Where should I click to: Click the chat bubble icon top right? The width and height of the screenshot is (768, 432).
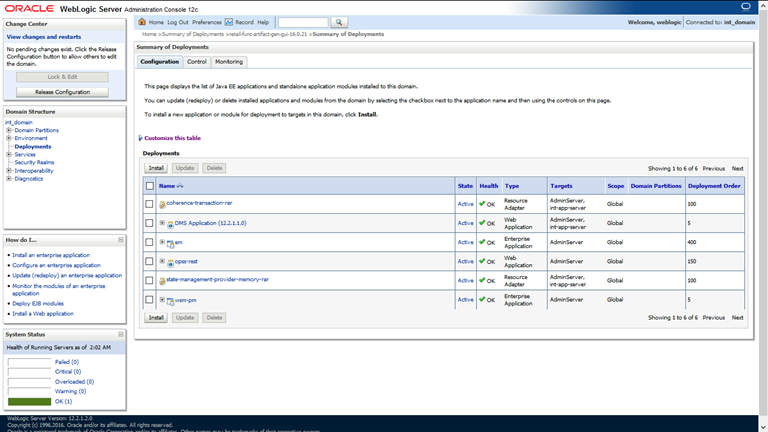tap(745, 6)
